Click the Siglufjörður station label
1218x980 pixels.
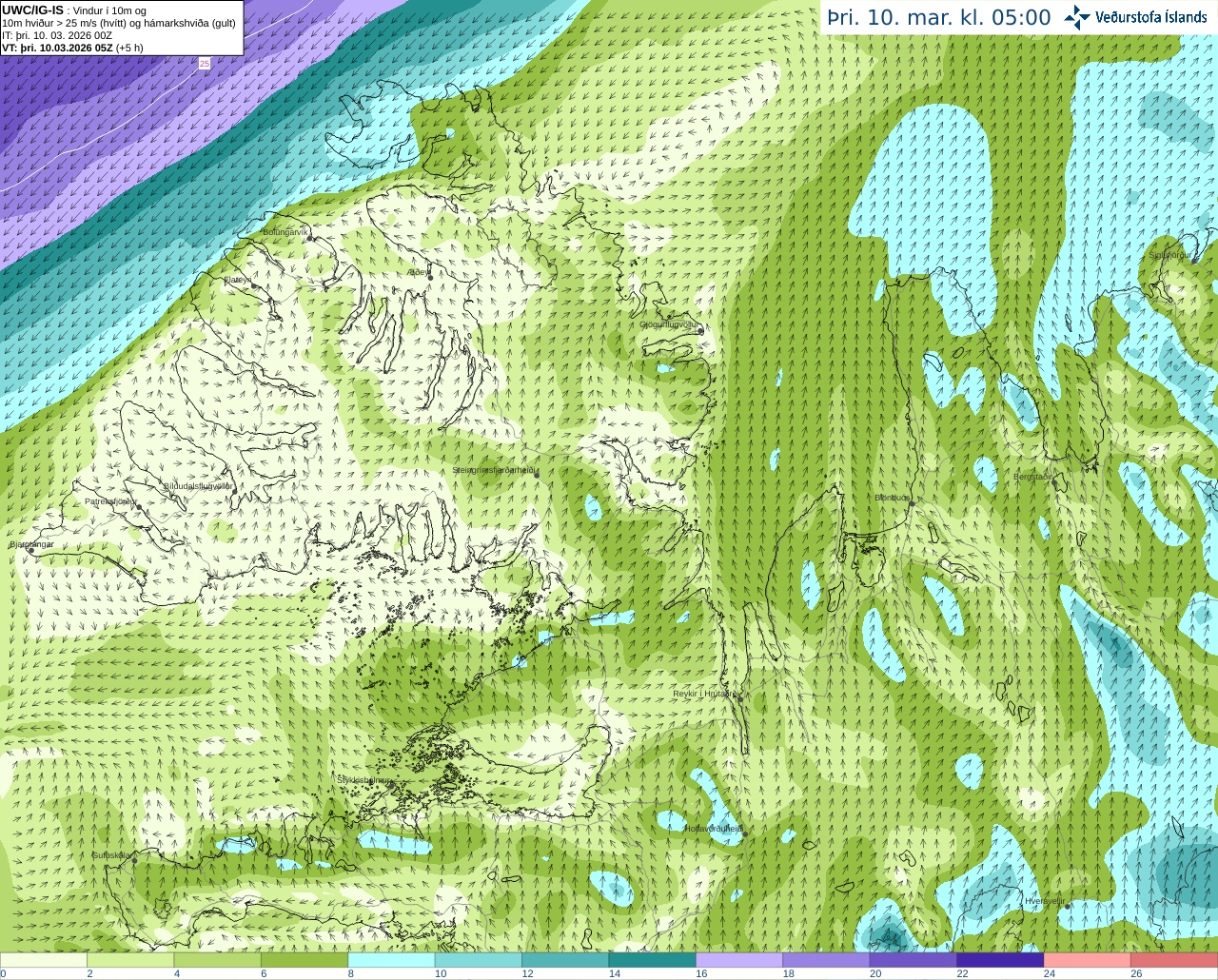tap(1169, 255)
